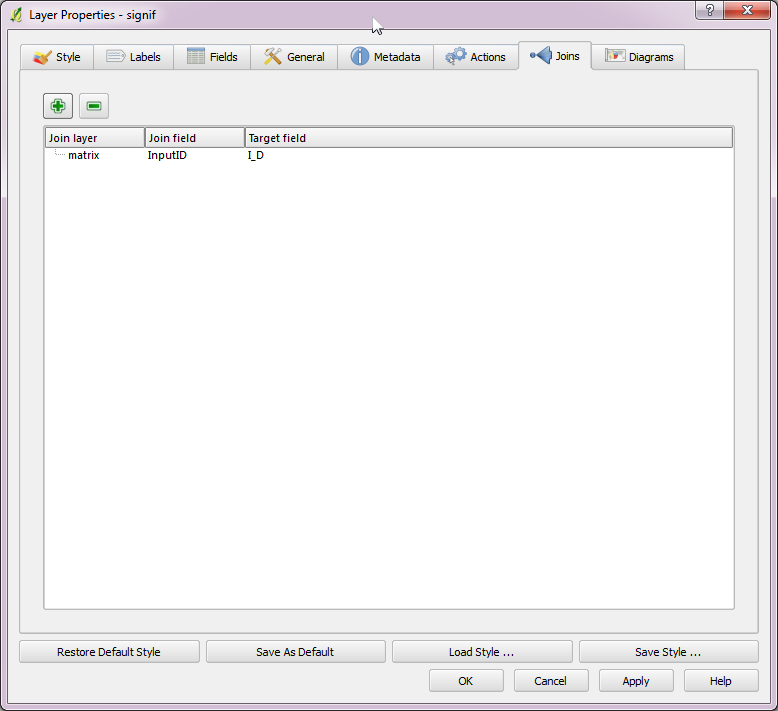
Task: Switch to the Style tab
Action: click(57, 57)
